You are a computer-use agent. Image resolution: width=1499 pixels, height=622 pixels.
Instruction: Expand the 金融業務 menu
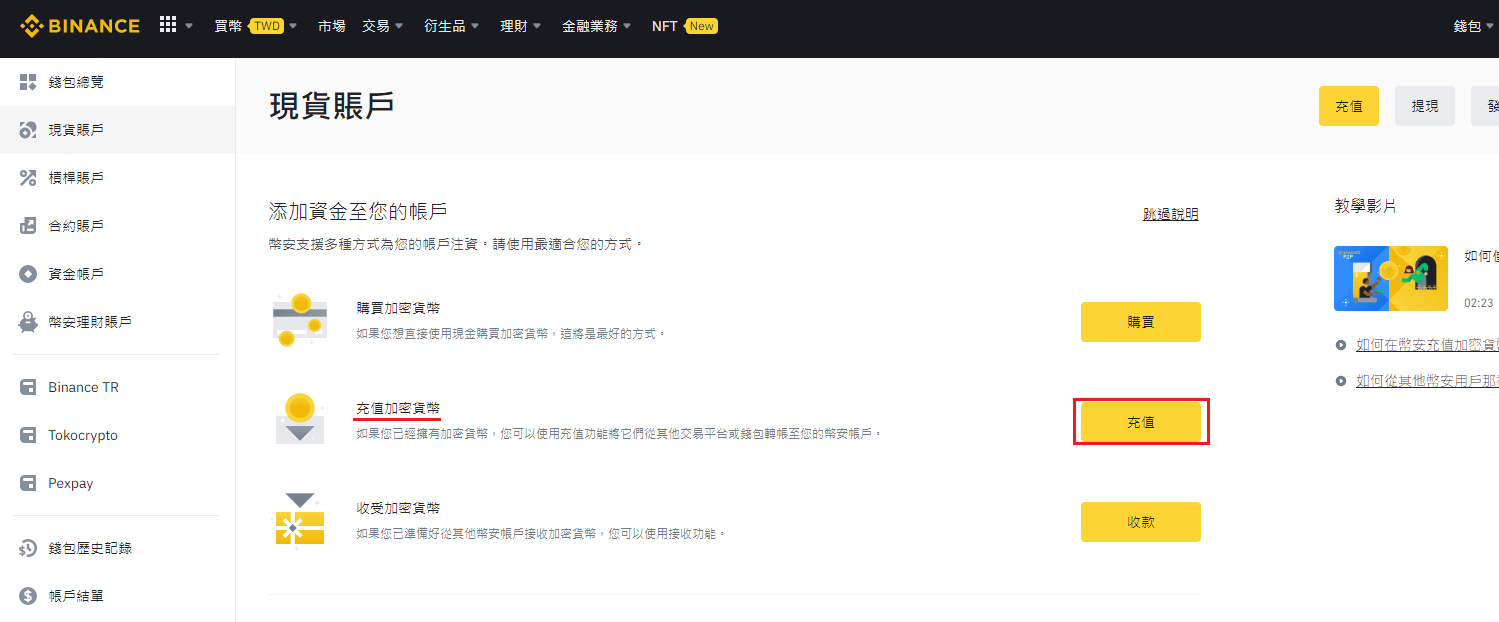[597, 26]
